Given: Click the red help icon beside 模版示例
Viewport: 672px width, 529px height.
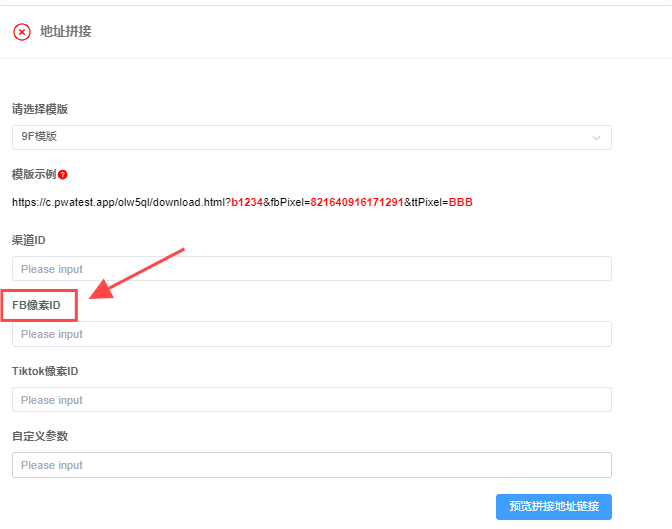Looking at the screenshot, I should 63,175.
